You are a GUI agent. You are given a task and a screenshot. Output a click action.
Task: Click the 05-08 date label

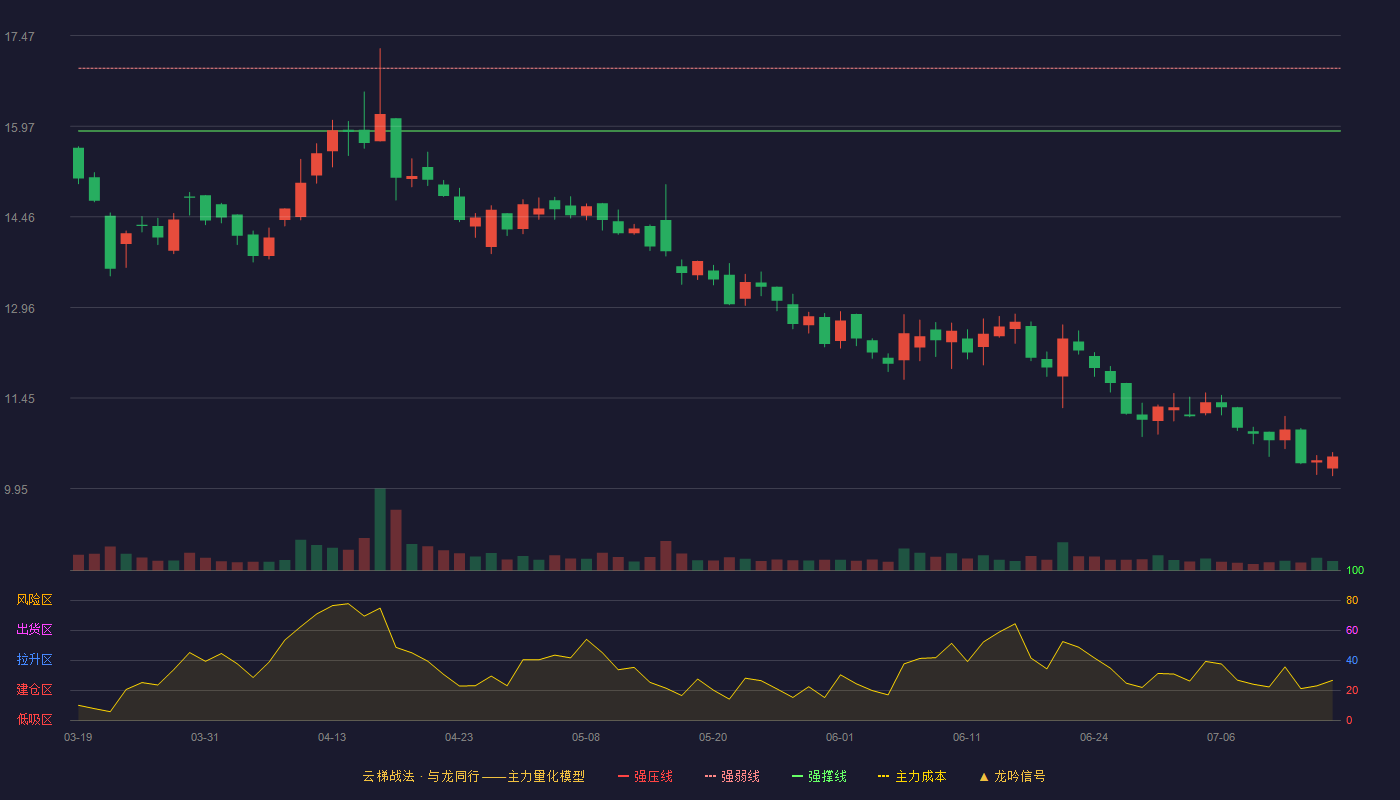[x=586, y=737]
